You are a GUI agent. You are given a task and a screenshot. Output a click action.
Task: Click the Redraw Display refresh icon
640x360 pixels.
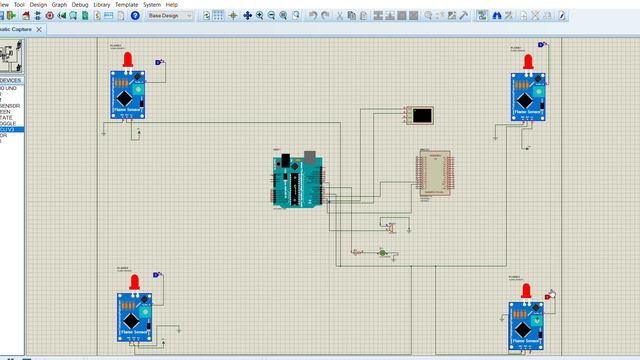(x=207, y=16)
